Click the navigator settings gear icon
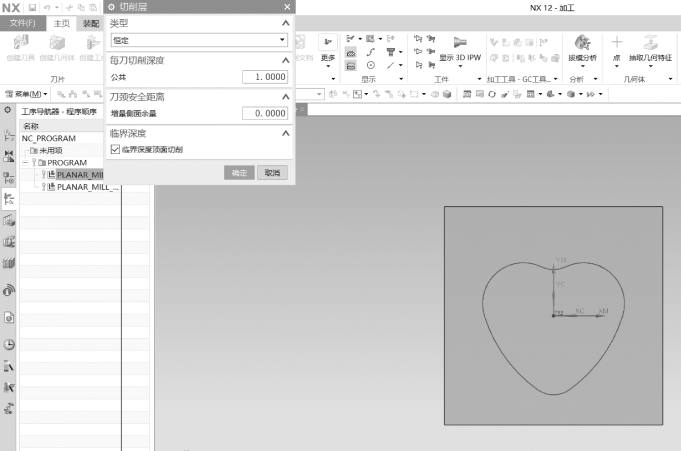Screen dimensions: 681x451 [x=8, y=110]
